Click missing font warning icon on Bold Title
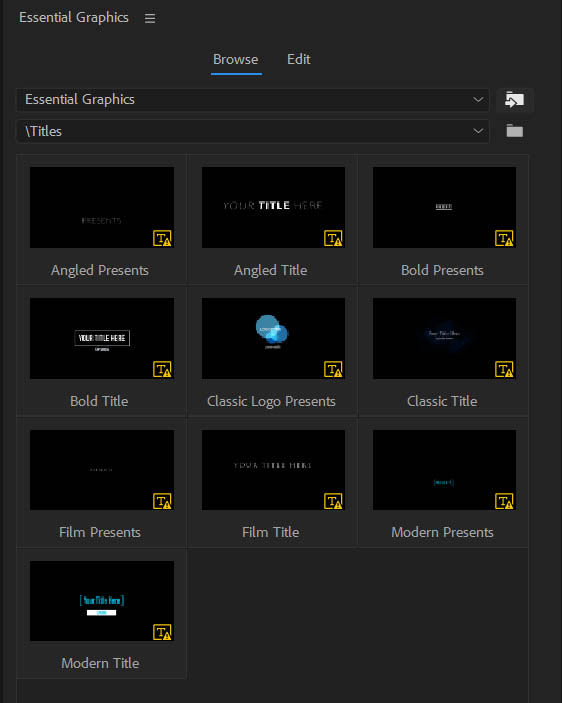Viewport: 562px width, 703px height. click(x=162, y=369)
